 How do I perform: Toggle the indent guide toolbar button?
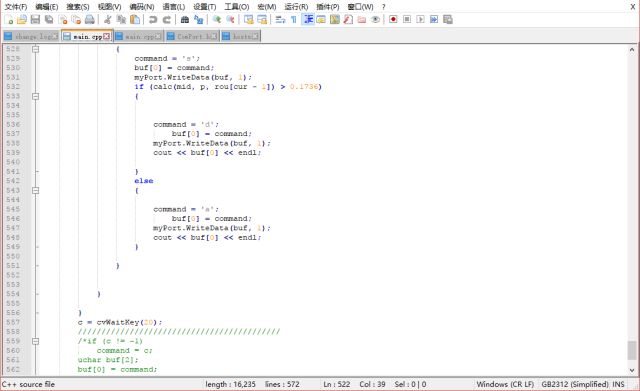[x=308, y=20]
